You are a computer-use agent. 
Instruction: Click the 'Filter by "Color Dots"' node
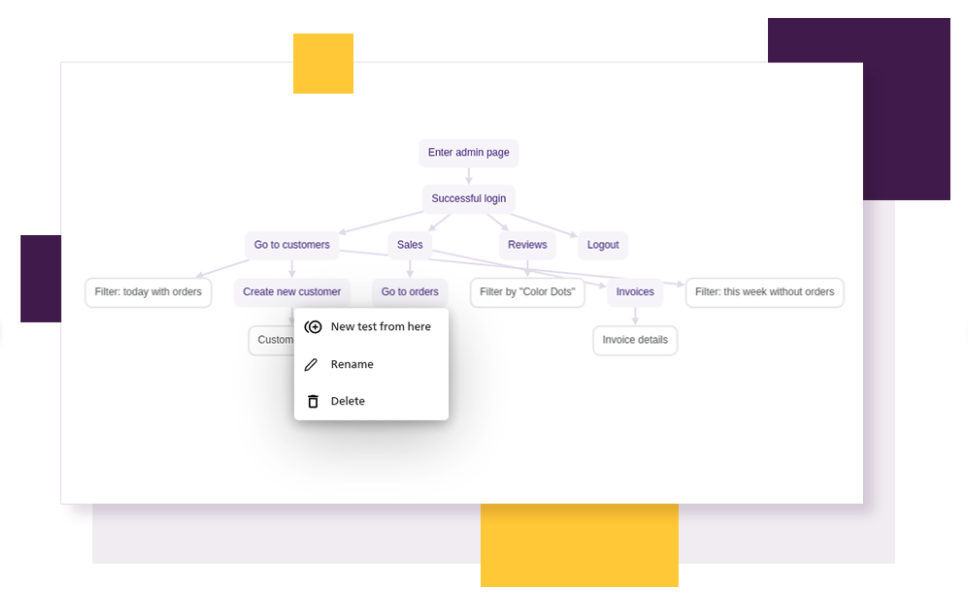[x=527, y=292]
